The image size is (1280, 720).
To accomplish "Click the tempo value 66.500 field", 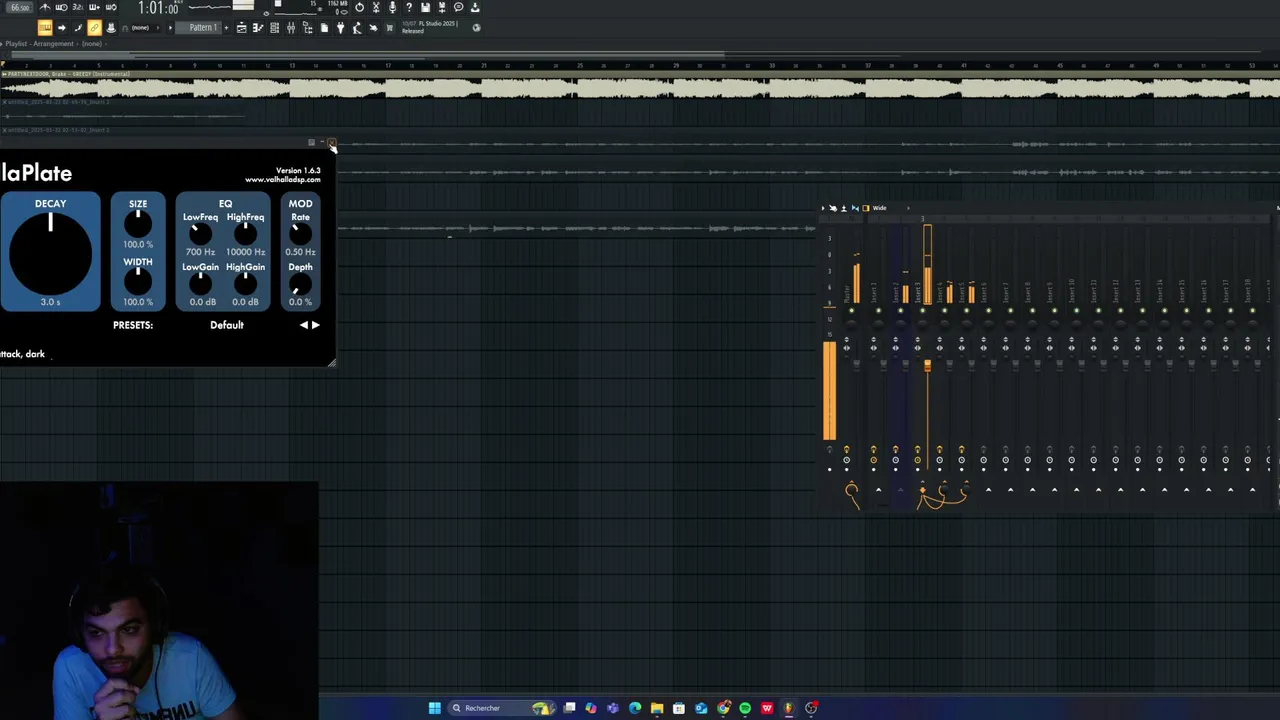I will pos(20,7).
